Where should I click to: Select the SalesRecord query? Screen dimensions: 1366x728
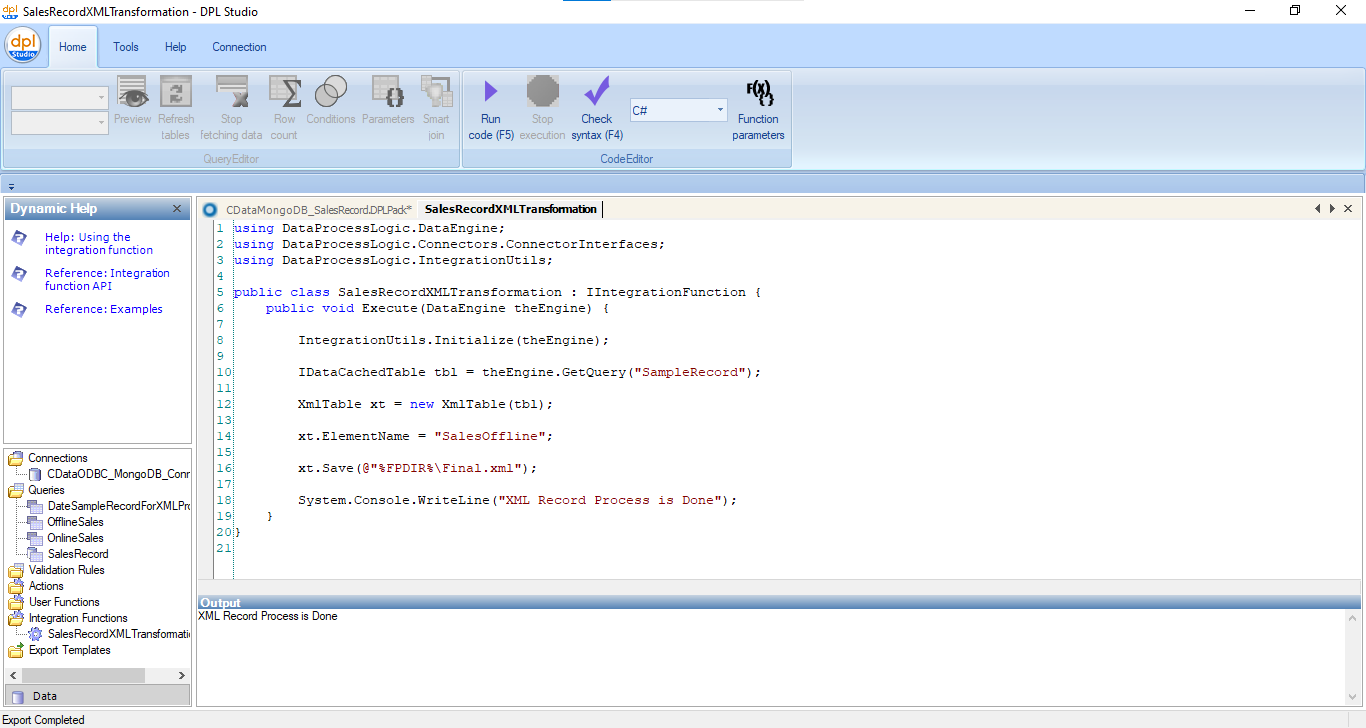pyautogui.click(x=78, y=554)
